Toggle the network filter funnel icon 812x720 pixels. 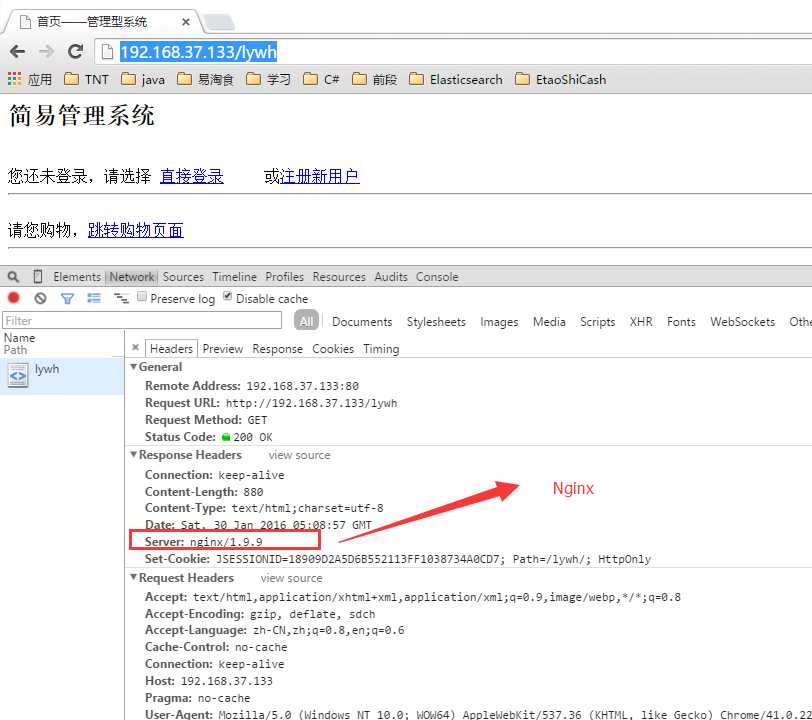click(x=67, y=298)
